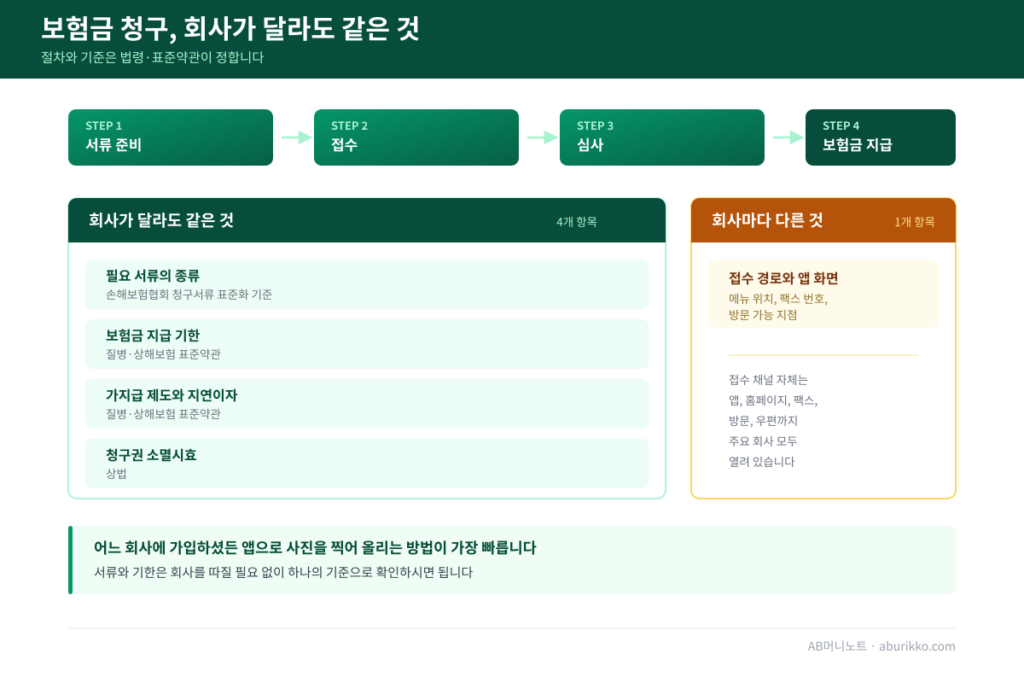Click subtitle 절차와 기준은 법령·표준약관이 정합니다
The width and height of the screenshot is (1024, 683).
(x=152, y=57)
